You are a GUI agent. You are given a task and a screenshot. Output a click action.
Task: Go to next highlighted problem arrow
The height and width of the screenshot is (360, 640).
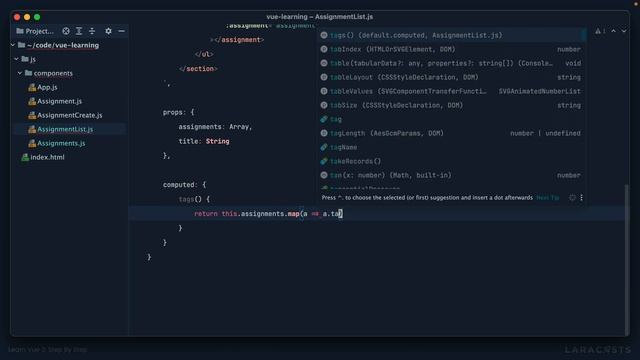tap(624, 31)
